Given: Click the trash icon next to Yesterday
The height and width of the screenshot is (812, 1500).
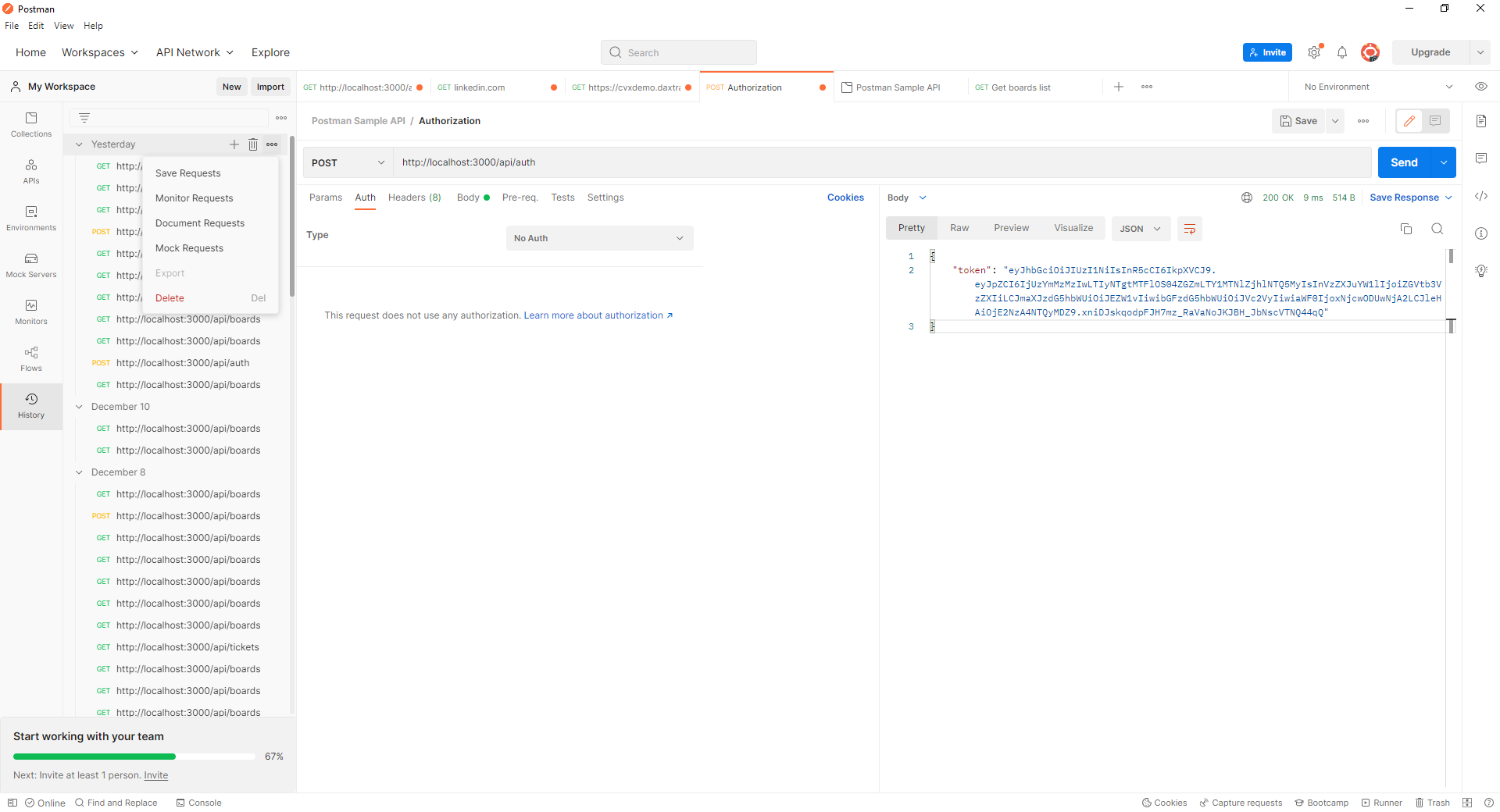Looking at the screenshot, I should [253, 144].
